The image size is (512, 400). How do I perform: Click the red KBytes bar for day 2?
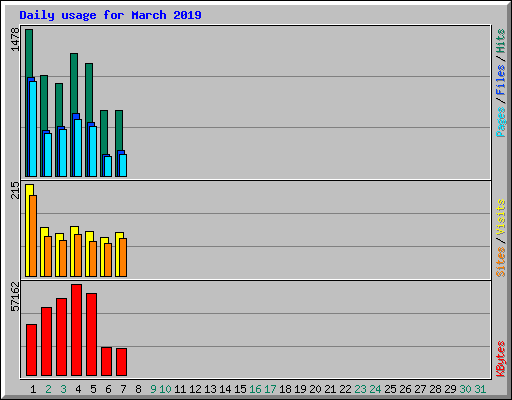pyautogui.click(x=46, y=341)
